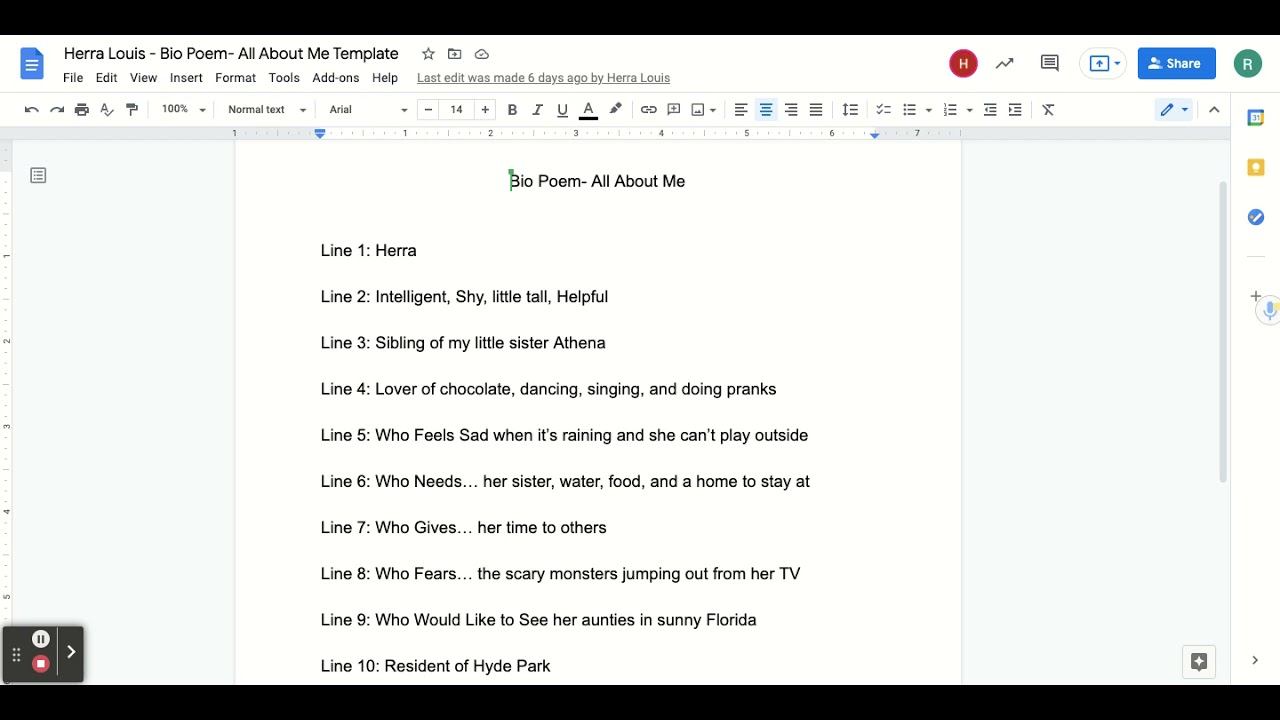Click the right indent marker on the ruler
The height and width of the screenshot is (720, 1280).
click(875, 134)
